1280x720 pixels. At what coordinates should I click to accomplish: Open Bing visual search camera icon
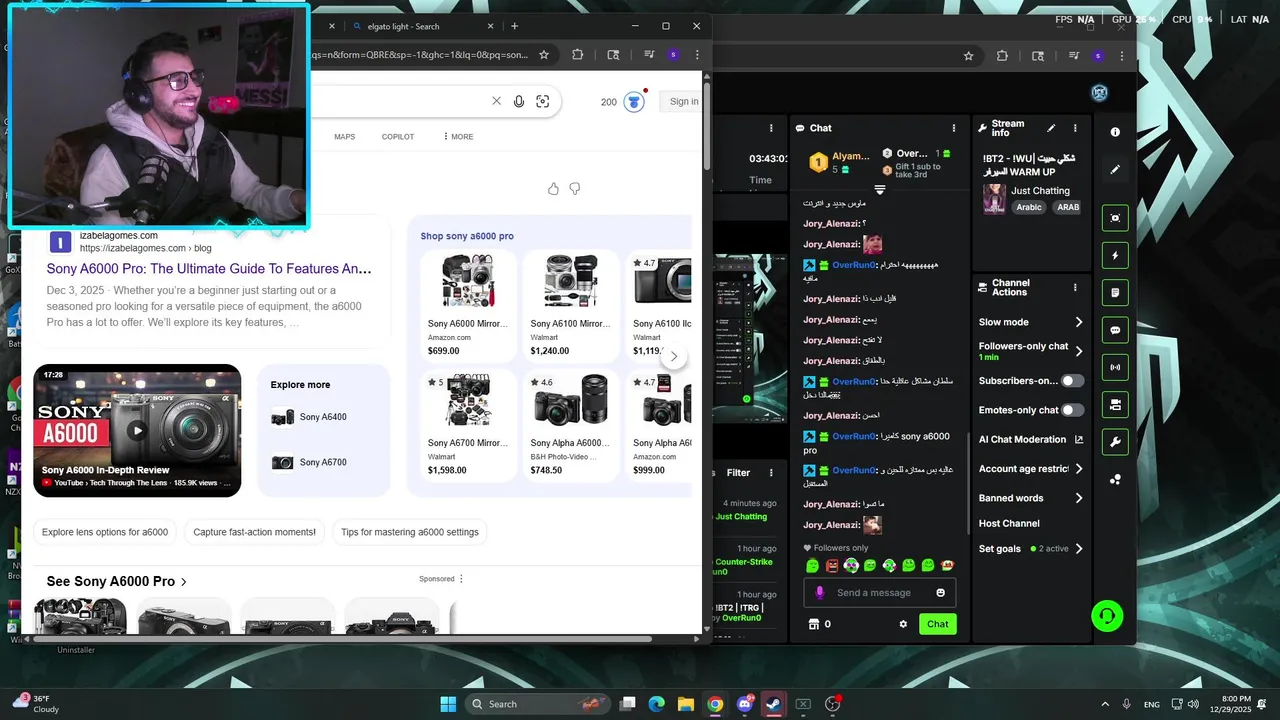(543, 101)
